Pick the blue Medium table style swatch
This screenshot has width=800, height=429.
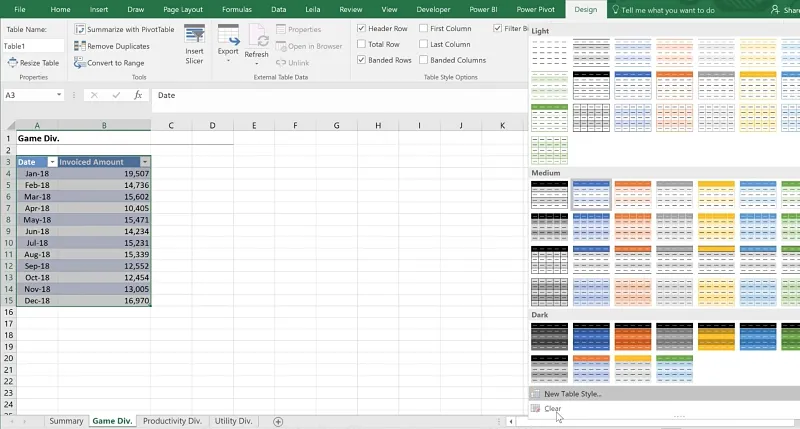tap(590, 195)
